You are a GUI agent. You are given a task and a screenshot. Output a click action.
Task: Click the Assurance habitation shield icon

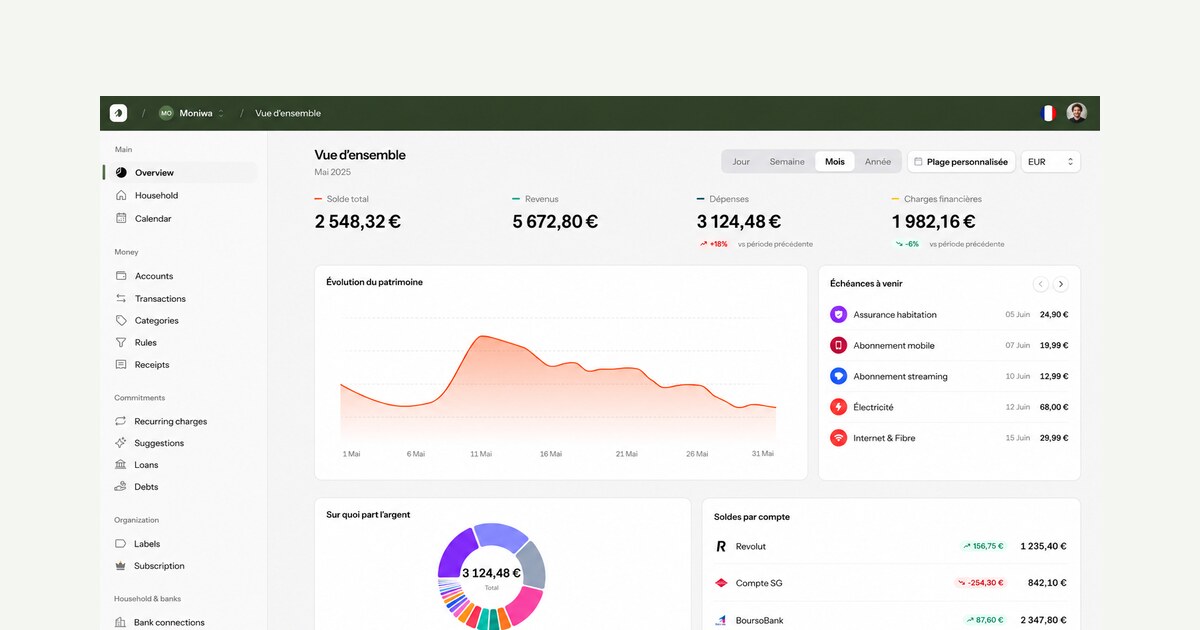coord(838,314)
